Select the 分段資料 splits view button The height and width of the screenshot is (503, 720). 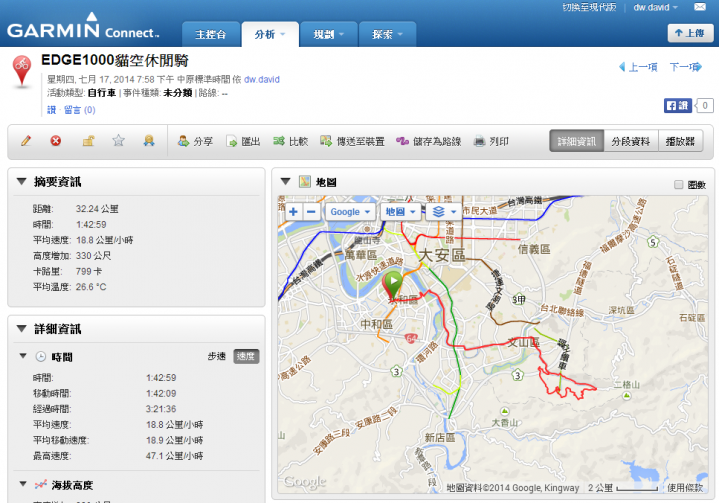[x=630, y=141]
